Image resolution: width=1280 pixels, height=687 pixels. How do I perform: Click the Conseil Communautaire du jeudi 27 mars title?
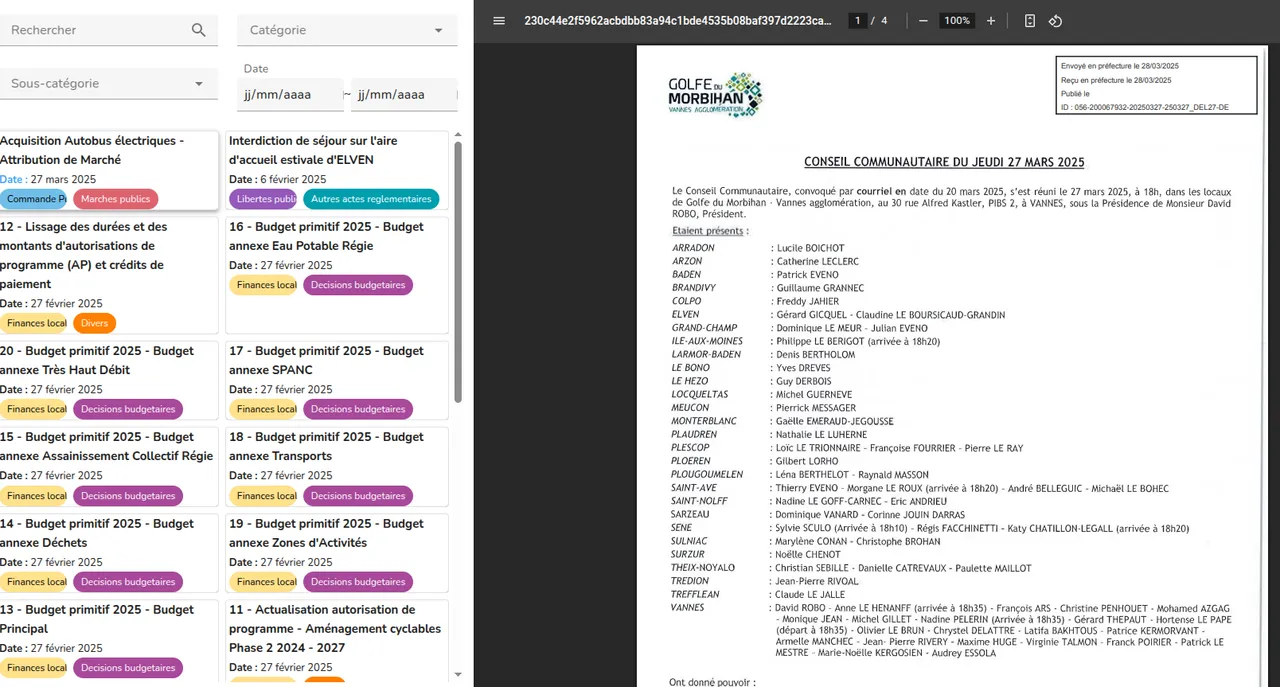[x=944, y=162]
